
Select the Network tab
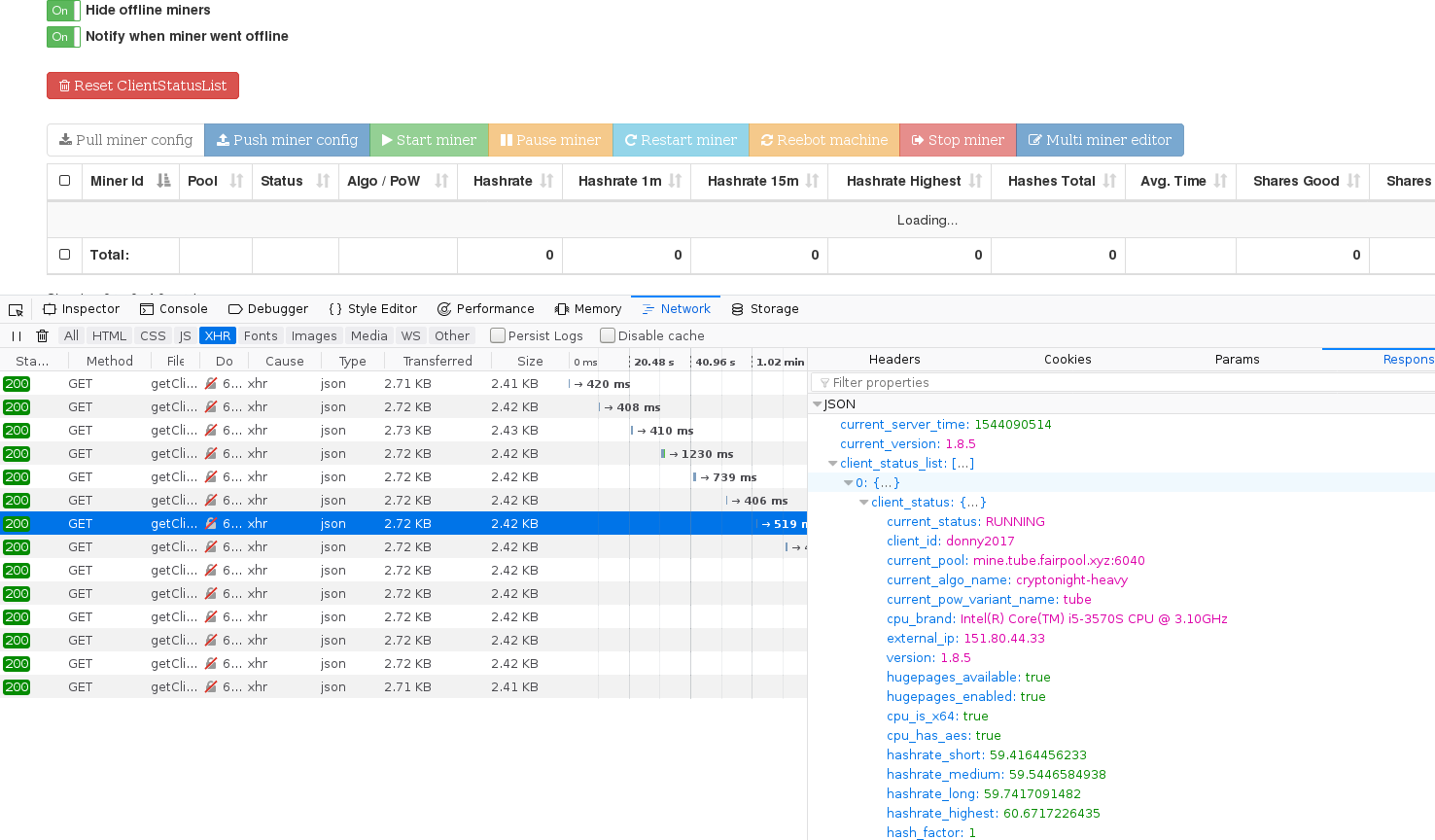pos(676,309)
